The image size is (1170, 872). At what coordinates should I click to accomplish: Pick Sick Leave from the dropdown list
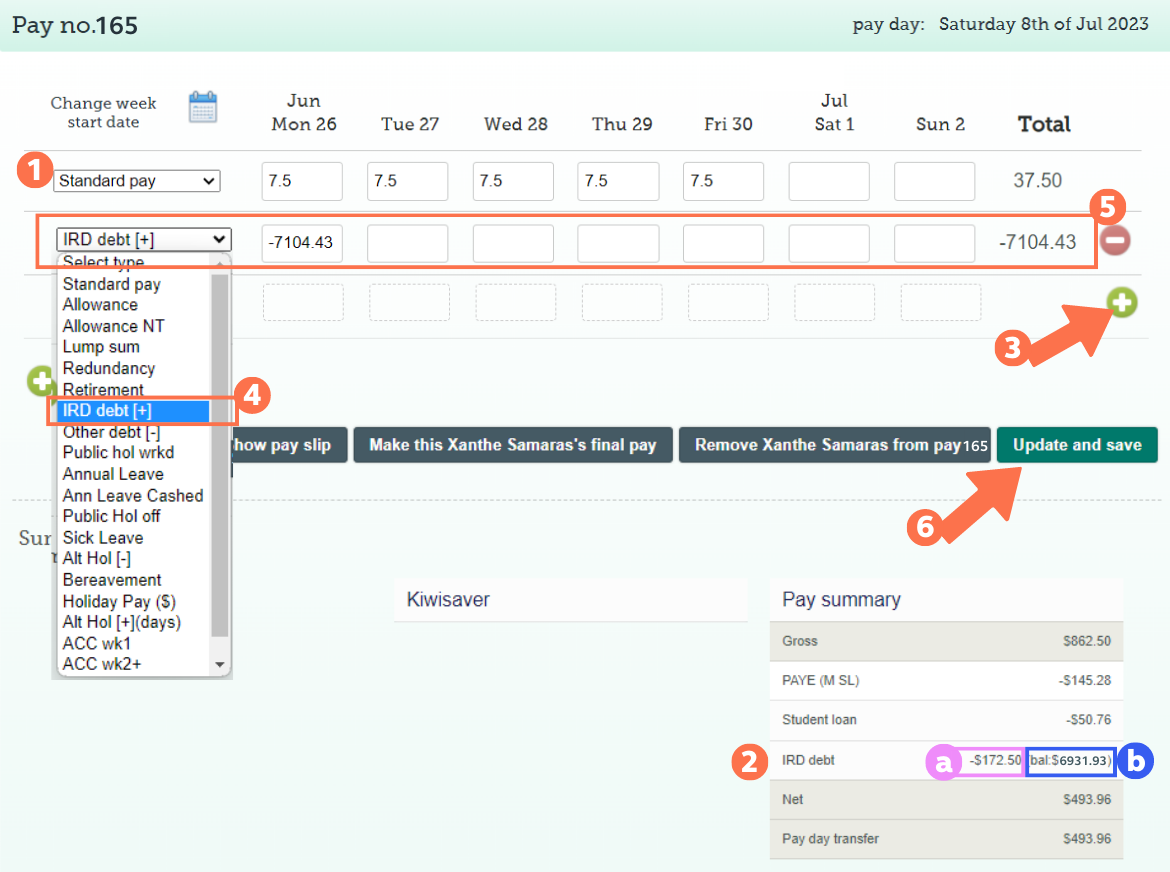(x=103, y=538)
